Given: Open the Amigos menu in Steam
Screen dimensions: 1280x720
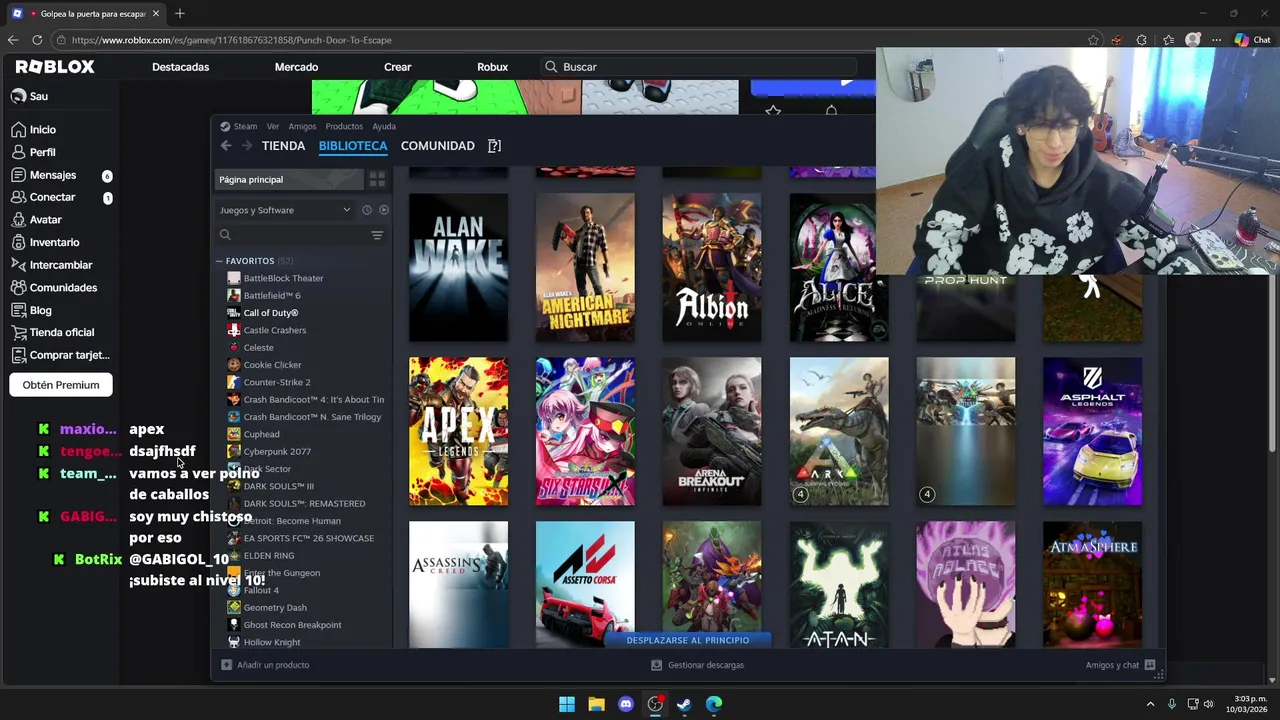Looking at the screenshot, I should pos(302,126).
